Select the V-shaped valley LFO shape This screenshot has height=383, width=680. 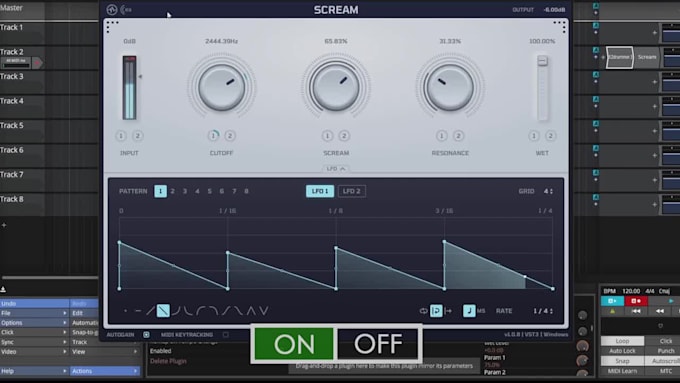click(x=264, y=311)
